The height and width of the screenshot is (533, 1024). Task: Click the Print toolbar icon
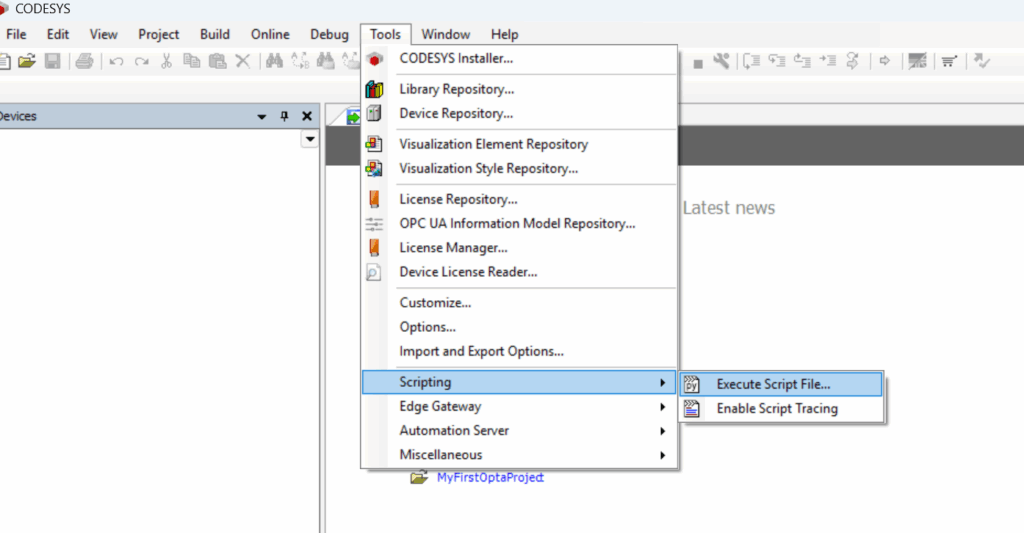tap(84, 61)
